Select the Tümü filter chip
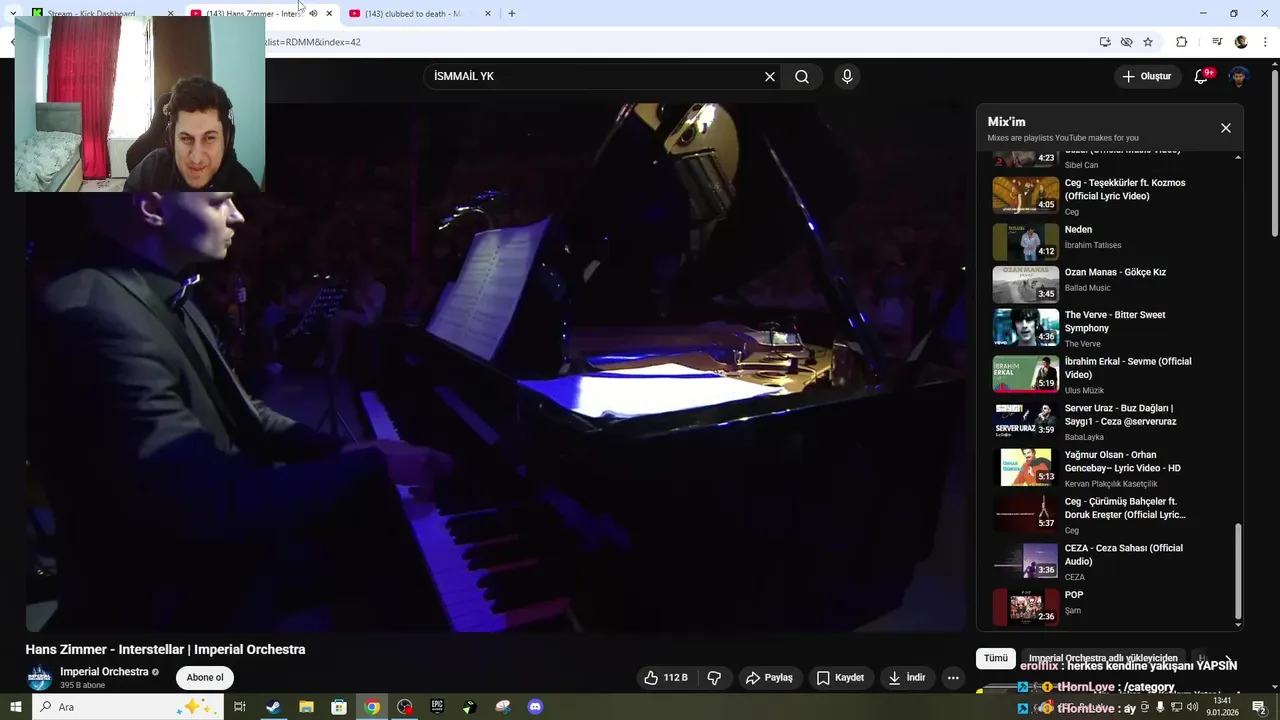Image resolution: width=1280 pixels, height=720 pixels. 996,658
